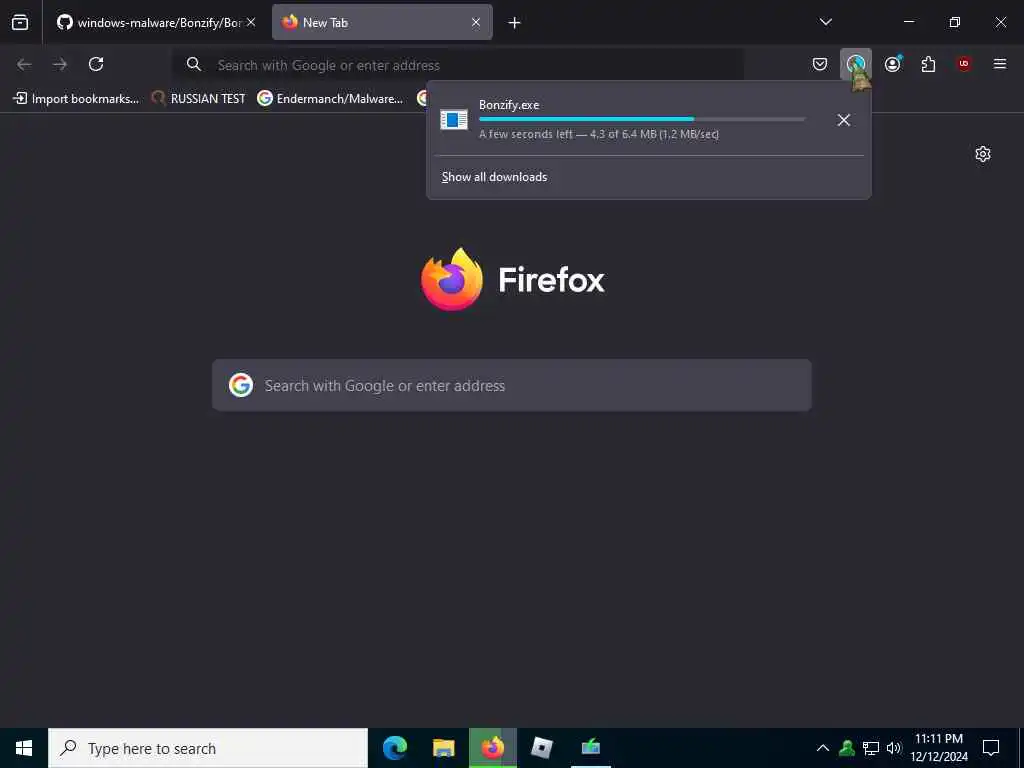Open the Firefox application hamburger menu
The width and height of the screenshot is (1024, 768).
click(x=1000, y=64)
